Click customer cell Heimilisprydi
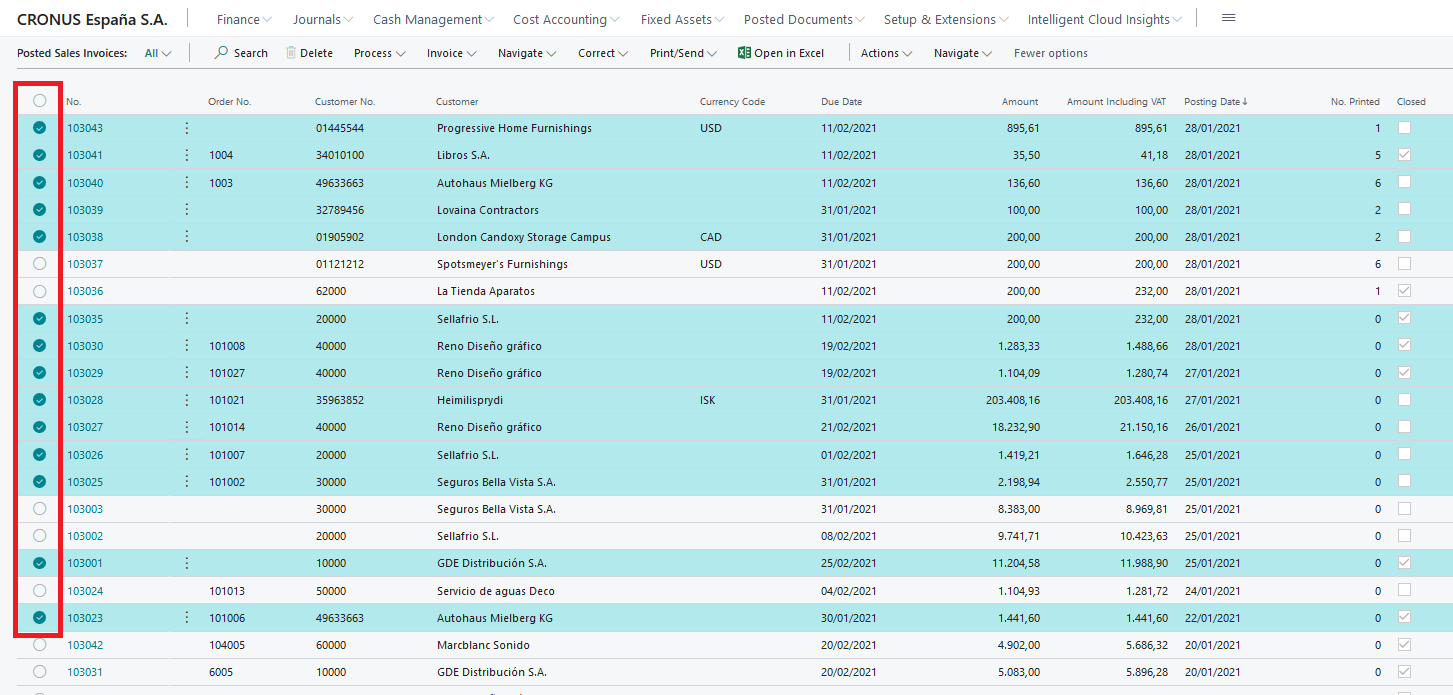The width and height of the screenshot is (1453, 695). pyautogui.click(x=470, y=400)
